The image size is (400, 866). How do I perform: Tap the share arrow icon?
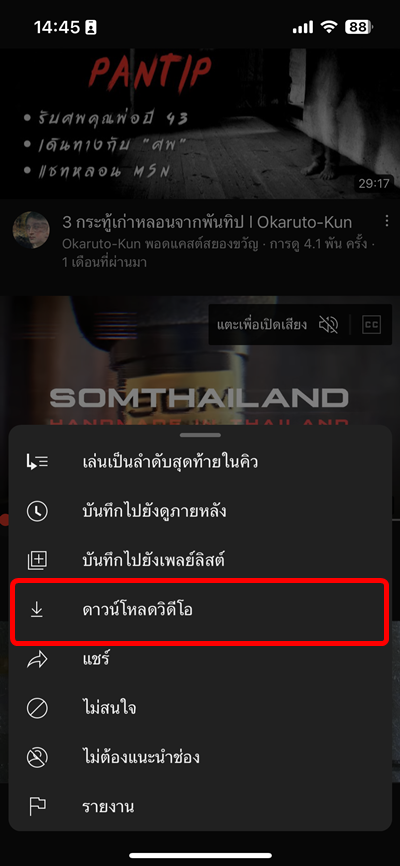click(x=37, y=659)
